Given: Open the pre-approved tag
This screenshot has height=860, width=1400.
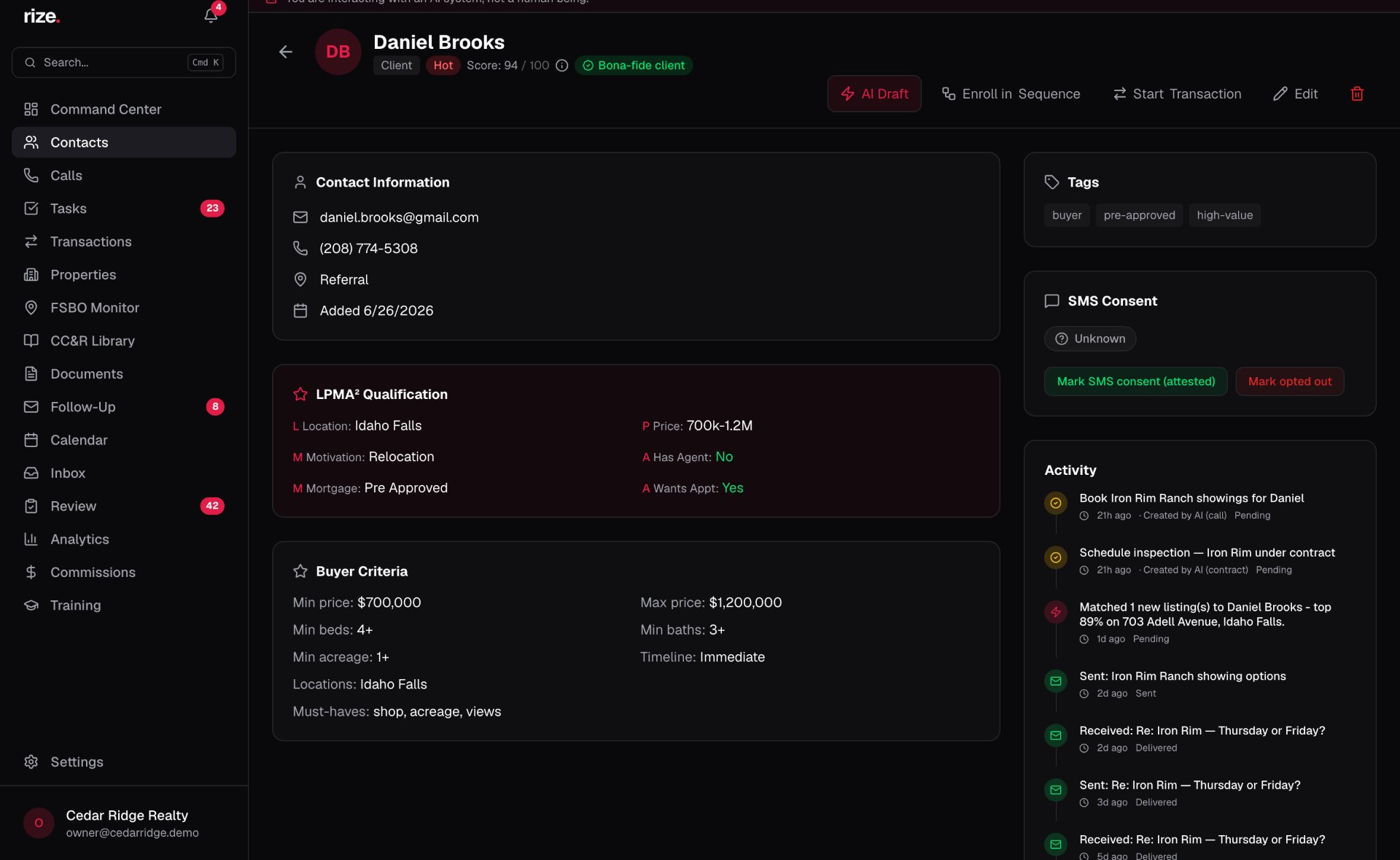Looking at the screenshot, I should tap(1139, 215).
